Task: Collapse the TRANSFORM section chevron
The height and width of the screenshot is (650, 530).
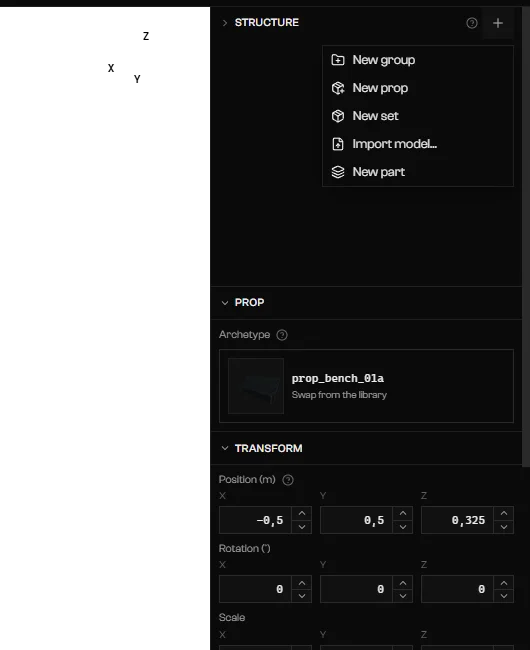Action: [x=225, y=448]
